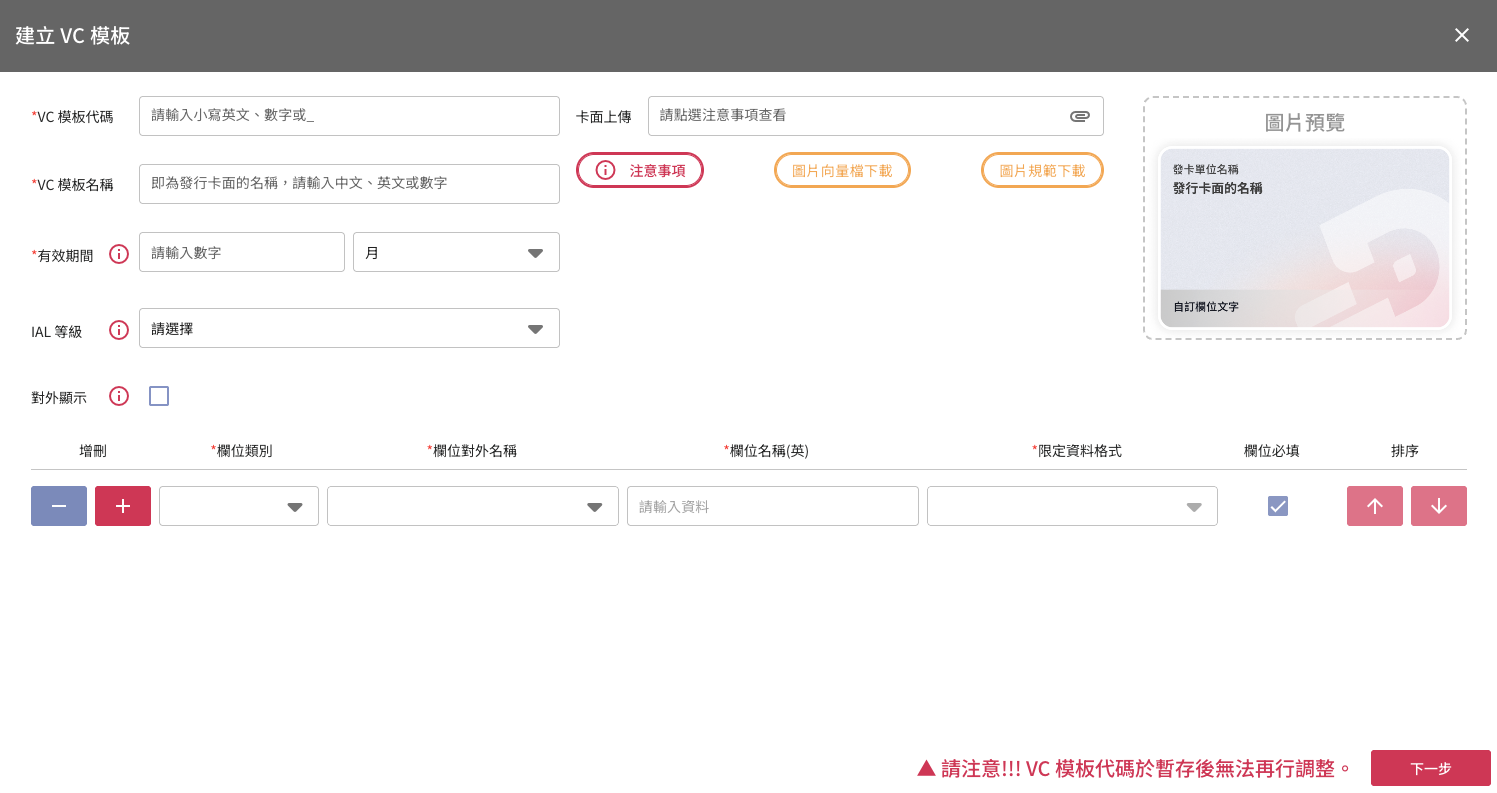Click 圖片規範下載 button
This screenshot has height=793, width=1497.
point(1042,170)
